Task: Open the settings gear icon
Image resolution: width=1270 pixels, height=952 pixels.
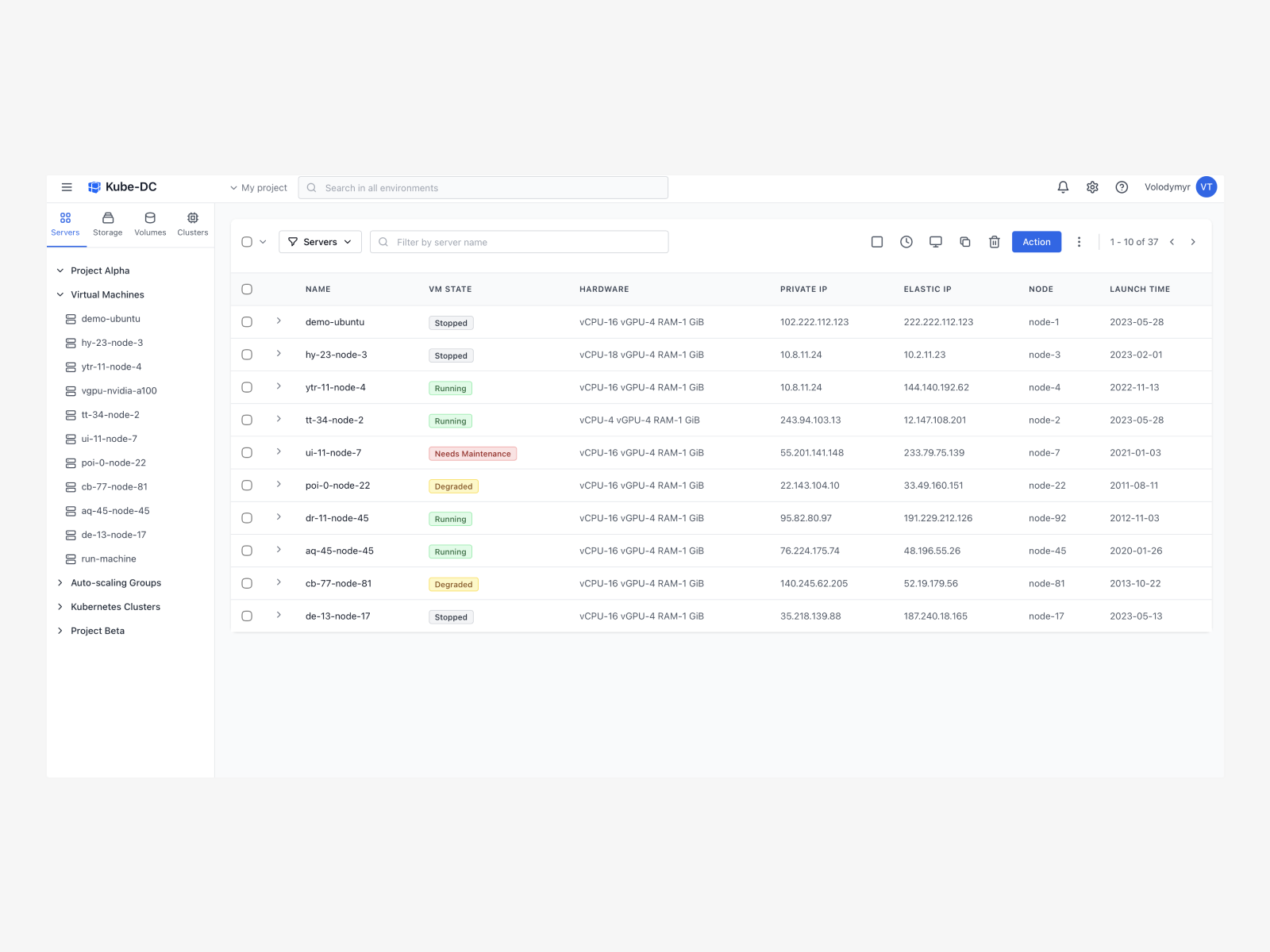Action: point(1092,187)
